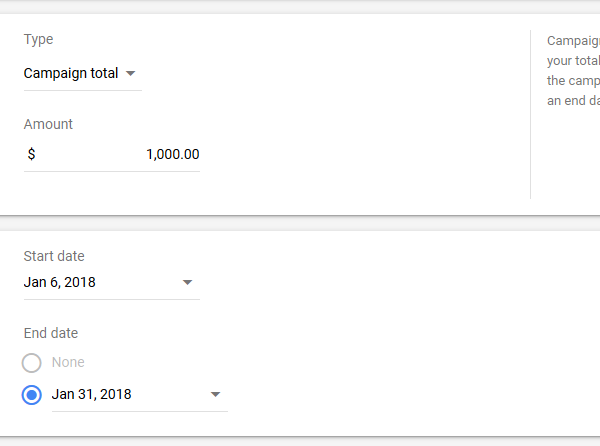Click the dollar sign in Amount field
600x446 pixels.
point(32,155)
